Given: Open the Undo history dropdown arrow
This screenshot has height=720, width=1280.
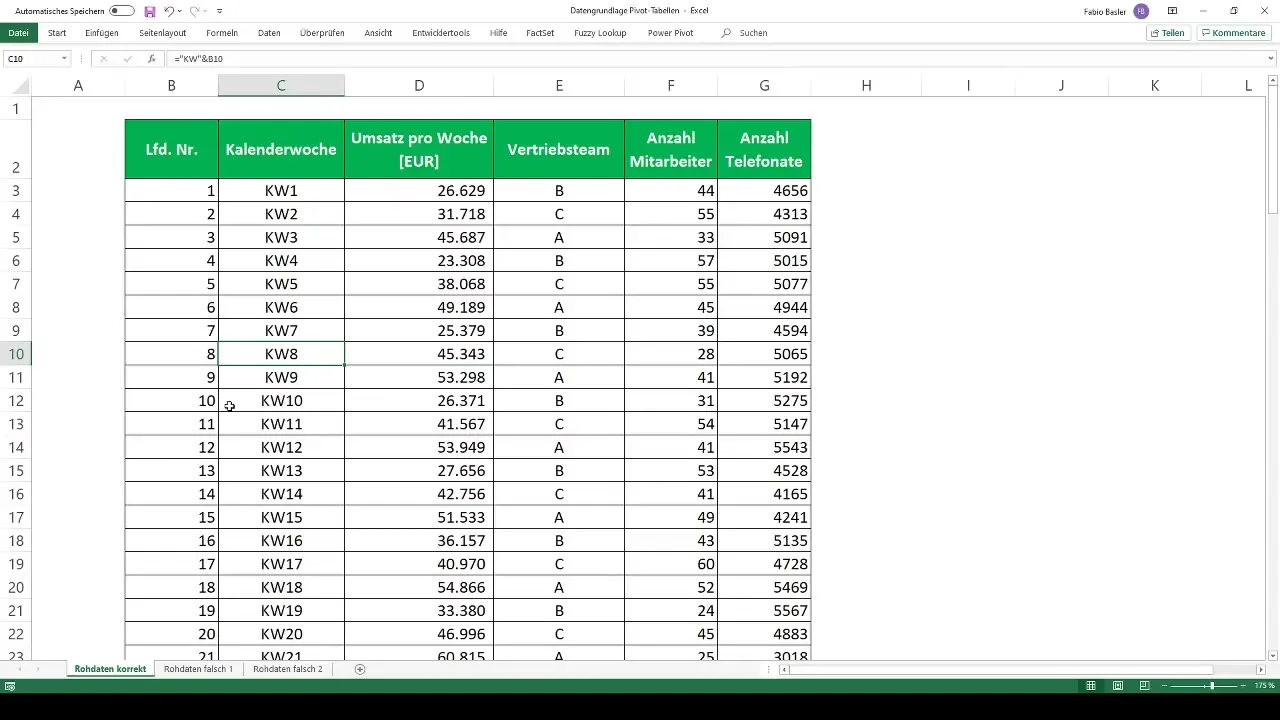Looking at the screenshot, I should (x=180, y=11).
